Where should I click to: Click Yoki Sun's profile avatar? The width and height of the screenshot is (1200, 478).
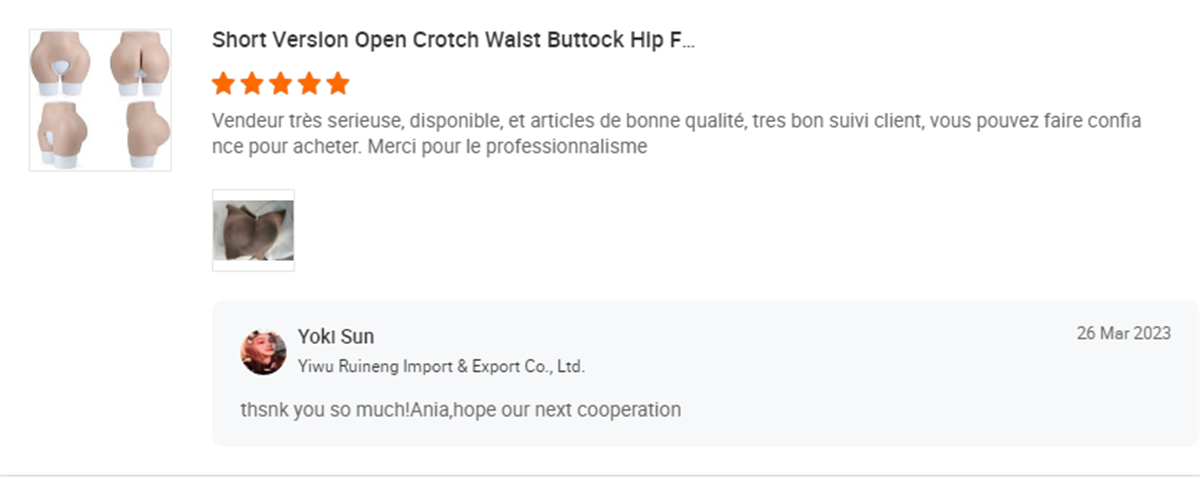263,351
